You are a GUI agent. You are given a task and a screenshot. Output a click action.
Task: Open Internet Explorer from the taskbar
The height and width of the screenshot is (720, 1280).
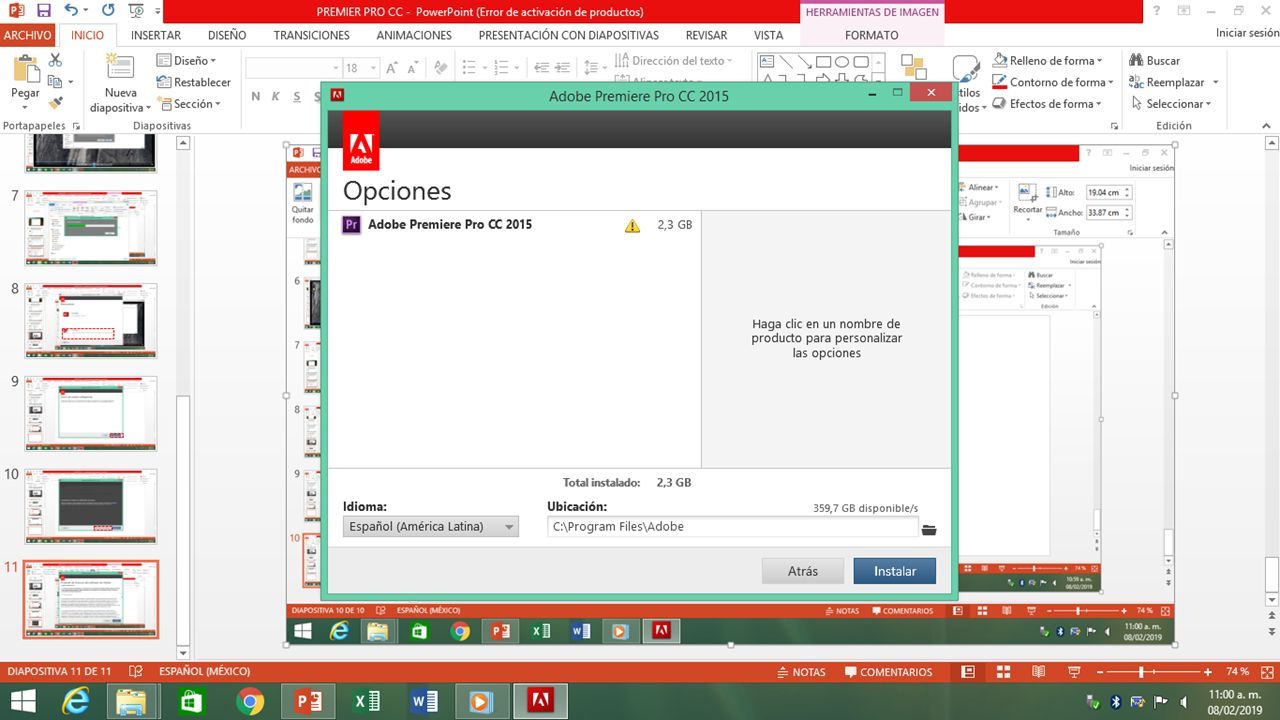76,702
